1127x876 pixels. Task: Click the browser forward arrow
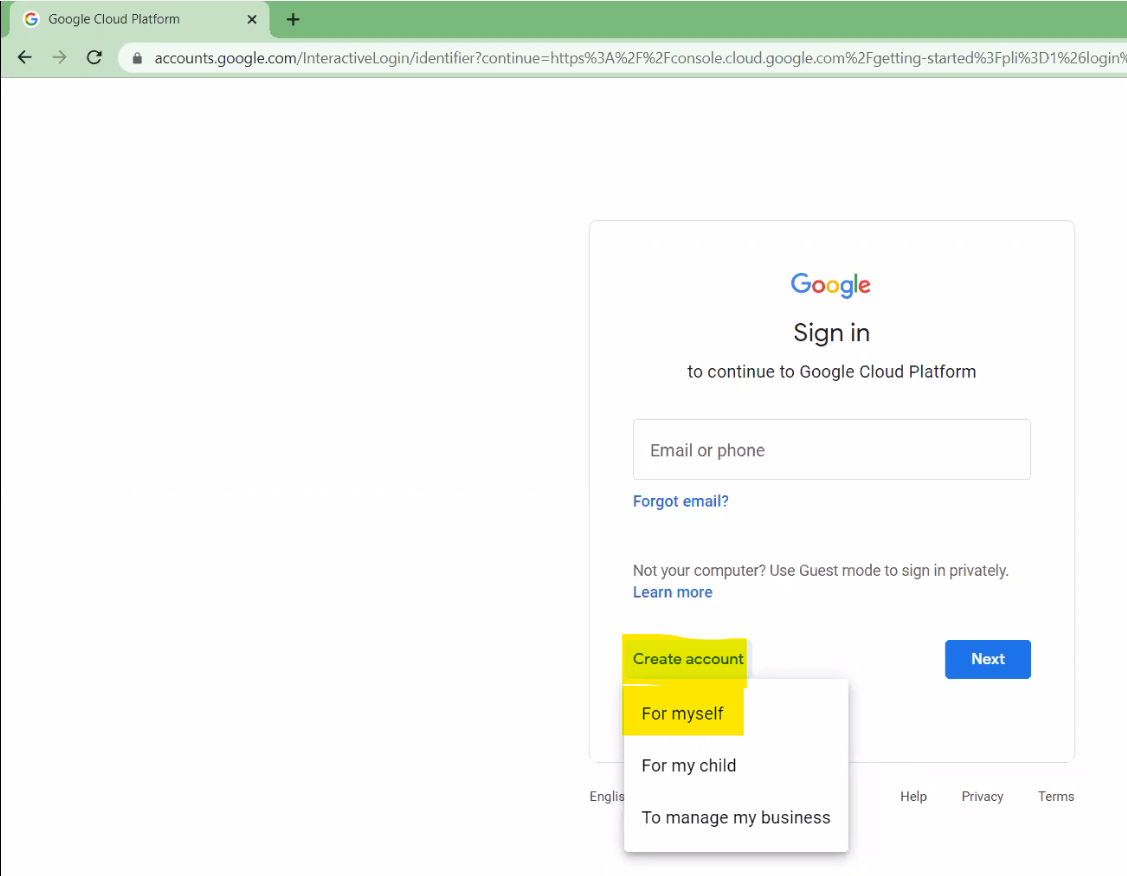coord(60,57)
